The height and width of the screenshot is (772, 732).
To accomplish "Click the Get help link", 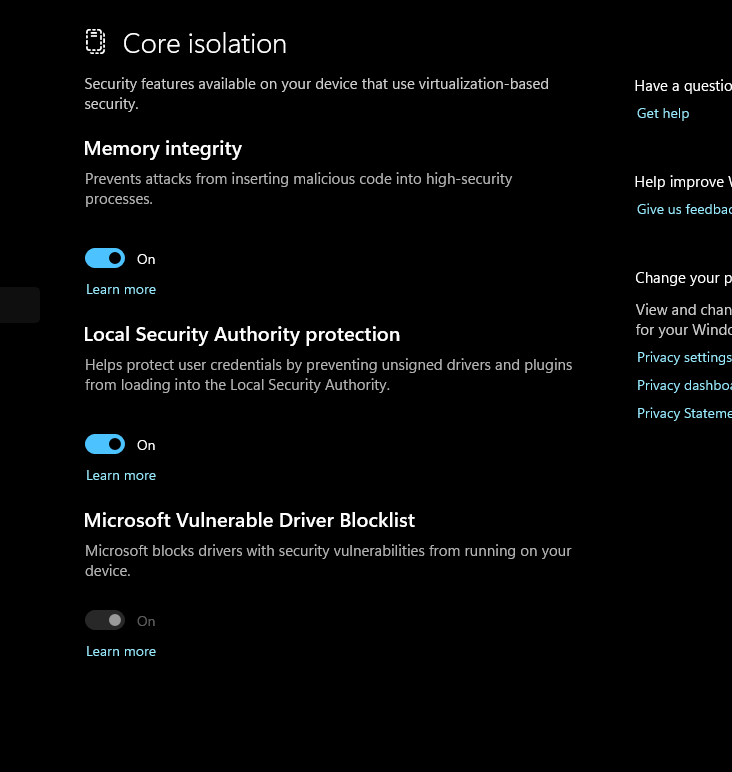I will [663, 114].
